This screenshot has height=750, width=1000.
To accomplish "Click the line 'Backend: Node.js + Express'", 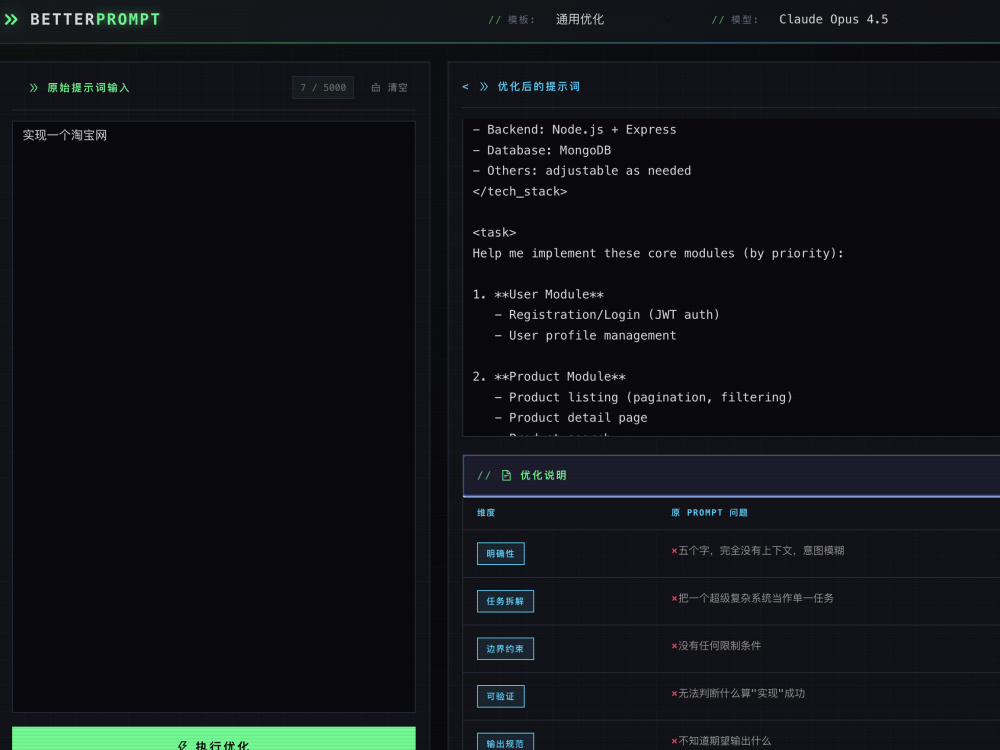I will pyautogui.click(x=574, y=129).
